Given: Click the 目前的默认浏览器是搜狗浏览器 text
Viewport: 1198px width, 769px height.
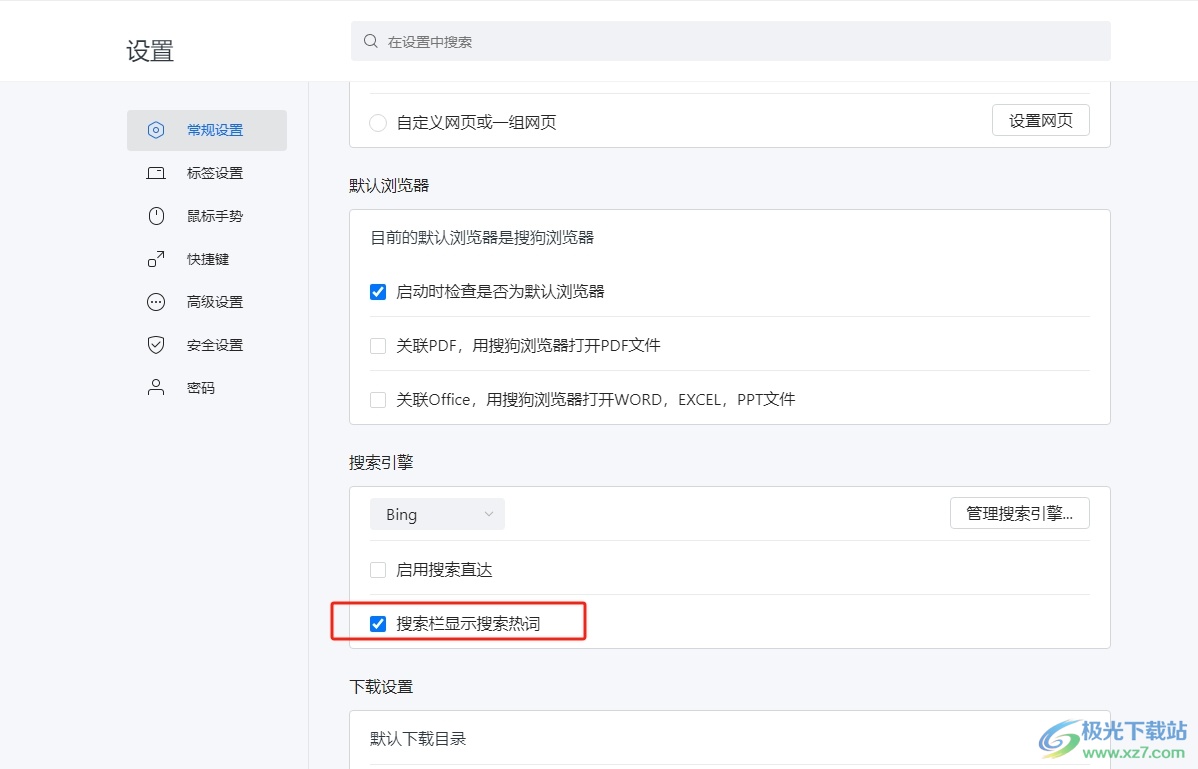Looking at the screenshot, I should (482, 237).
